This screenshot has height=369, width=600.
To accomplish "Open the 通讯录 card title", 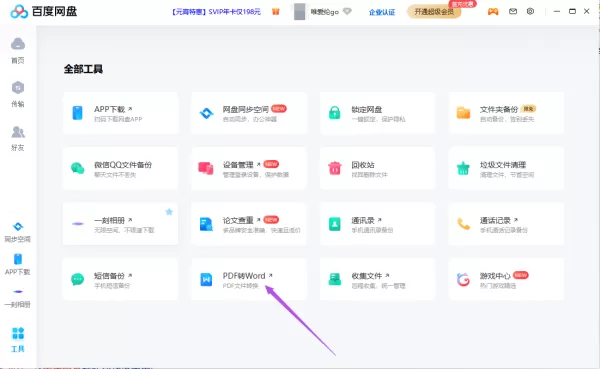I will tap(363, 220).
